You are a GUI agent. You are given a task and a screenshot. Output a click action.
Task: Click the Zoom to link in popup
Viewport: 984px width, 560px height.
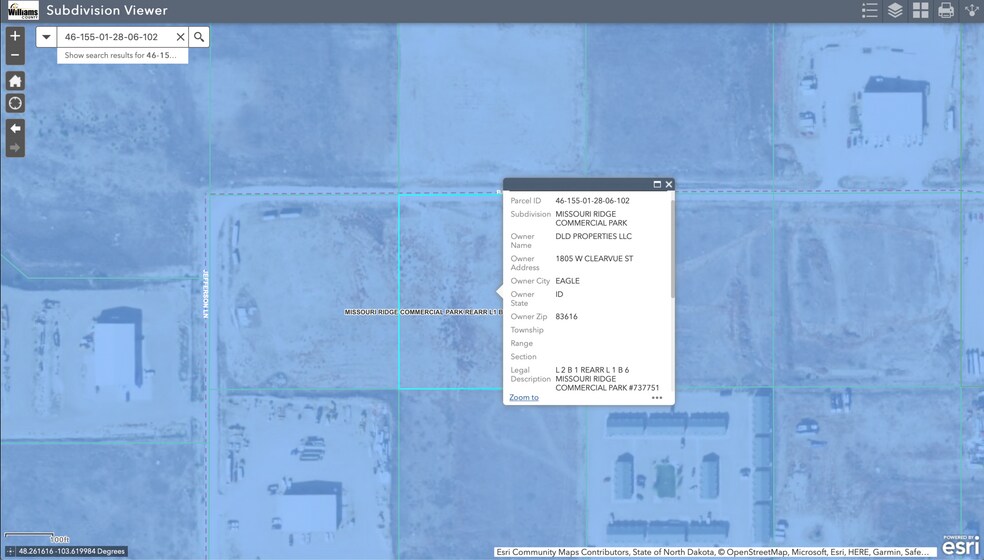tap(524, 397)
